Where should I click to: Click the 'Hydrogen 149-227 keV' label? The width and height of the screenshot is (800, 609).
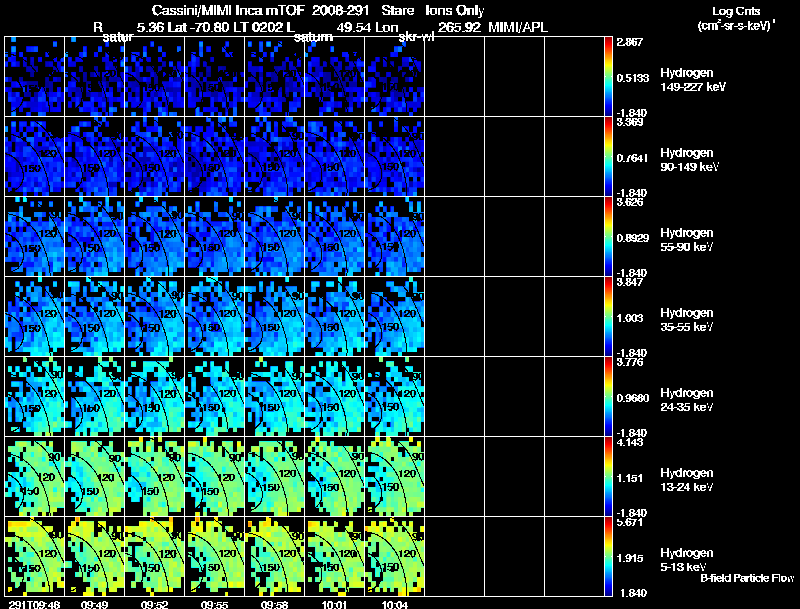[x=693, y=80]
